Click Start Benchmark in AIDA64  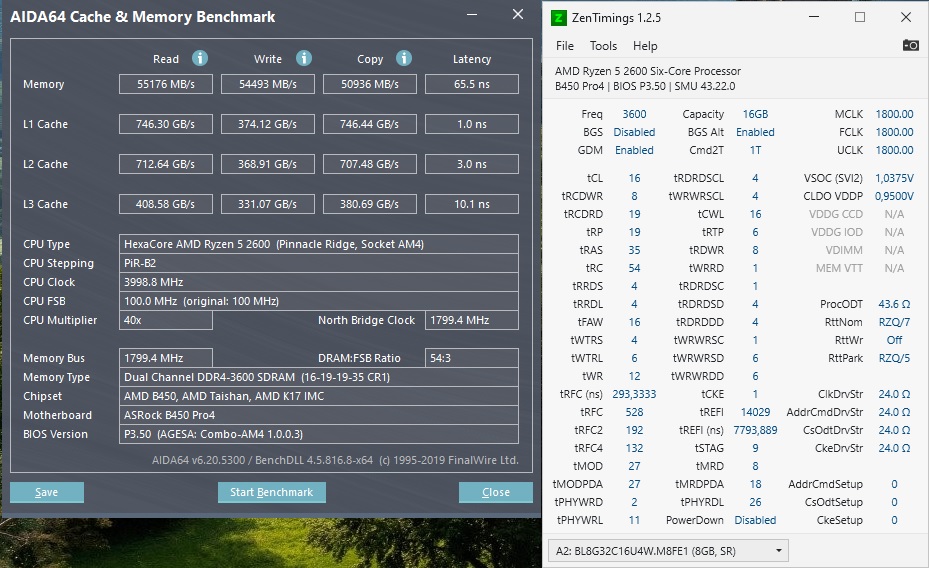[271, 492]
